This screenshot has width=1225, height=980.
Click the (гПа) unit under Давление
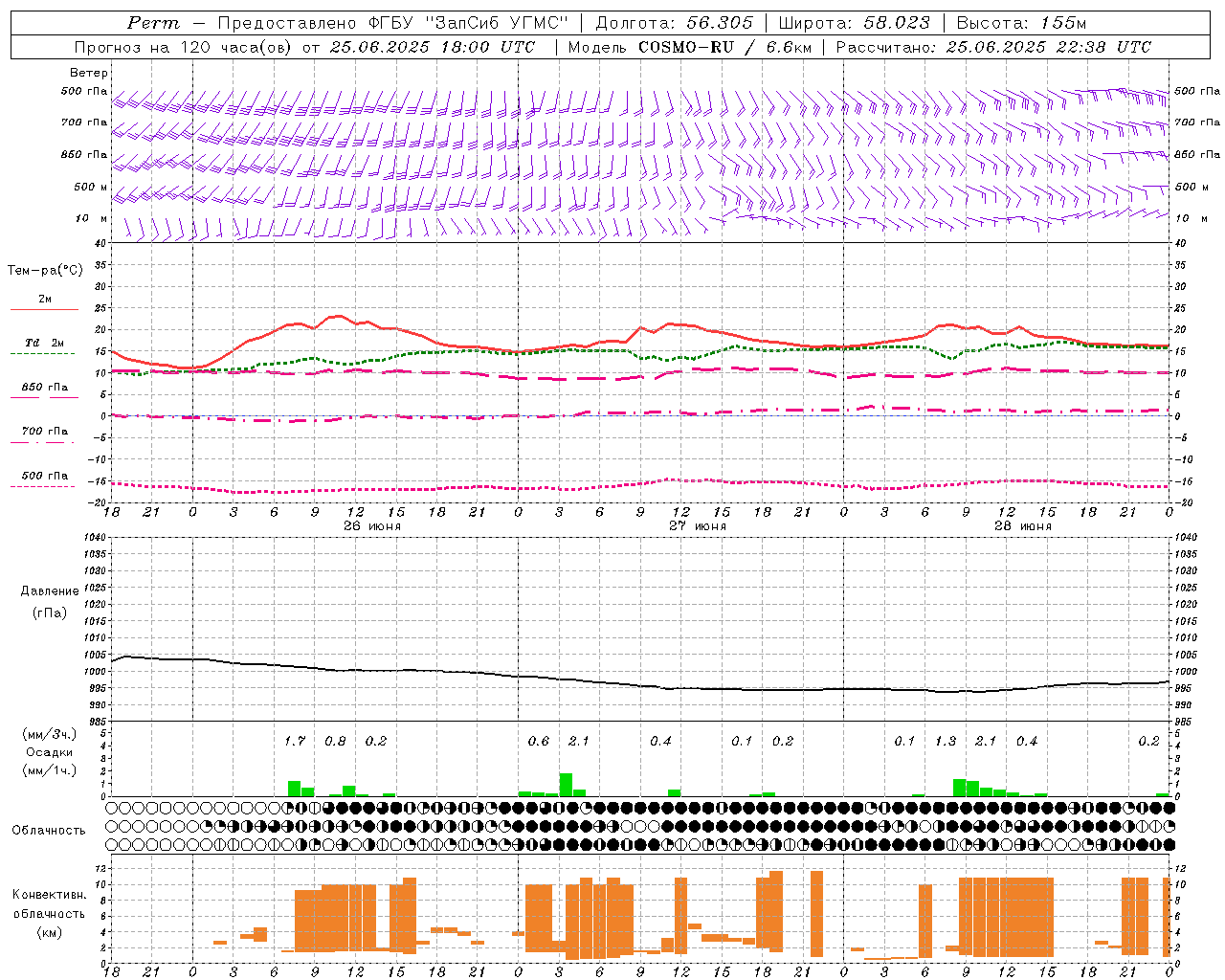coord(49,613)
